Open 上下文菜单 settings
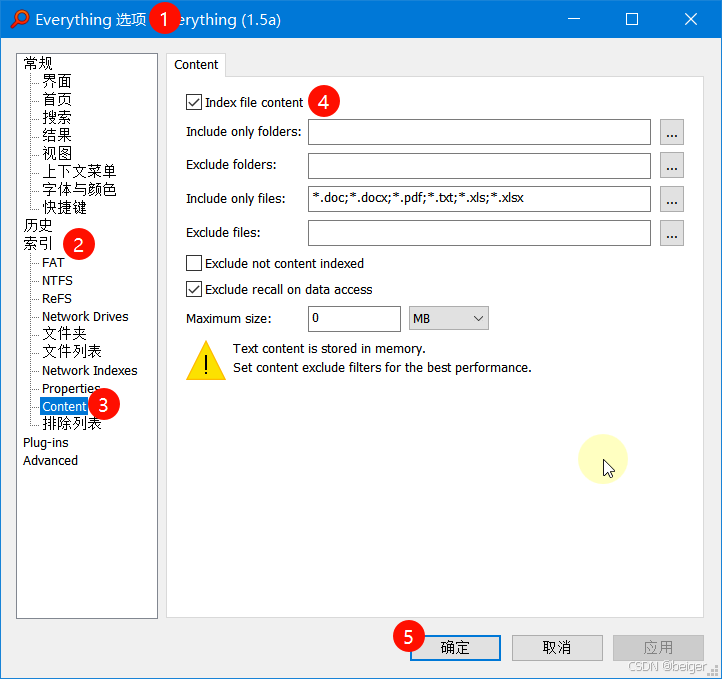Image resolution: width=722 pixels, height=679 pixels. coord(79,171)
